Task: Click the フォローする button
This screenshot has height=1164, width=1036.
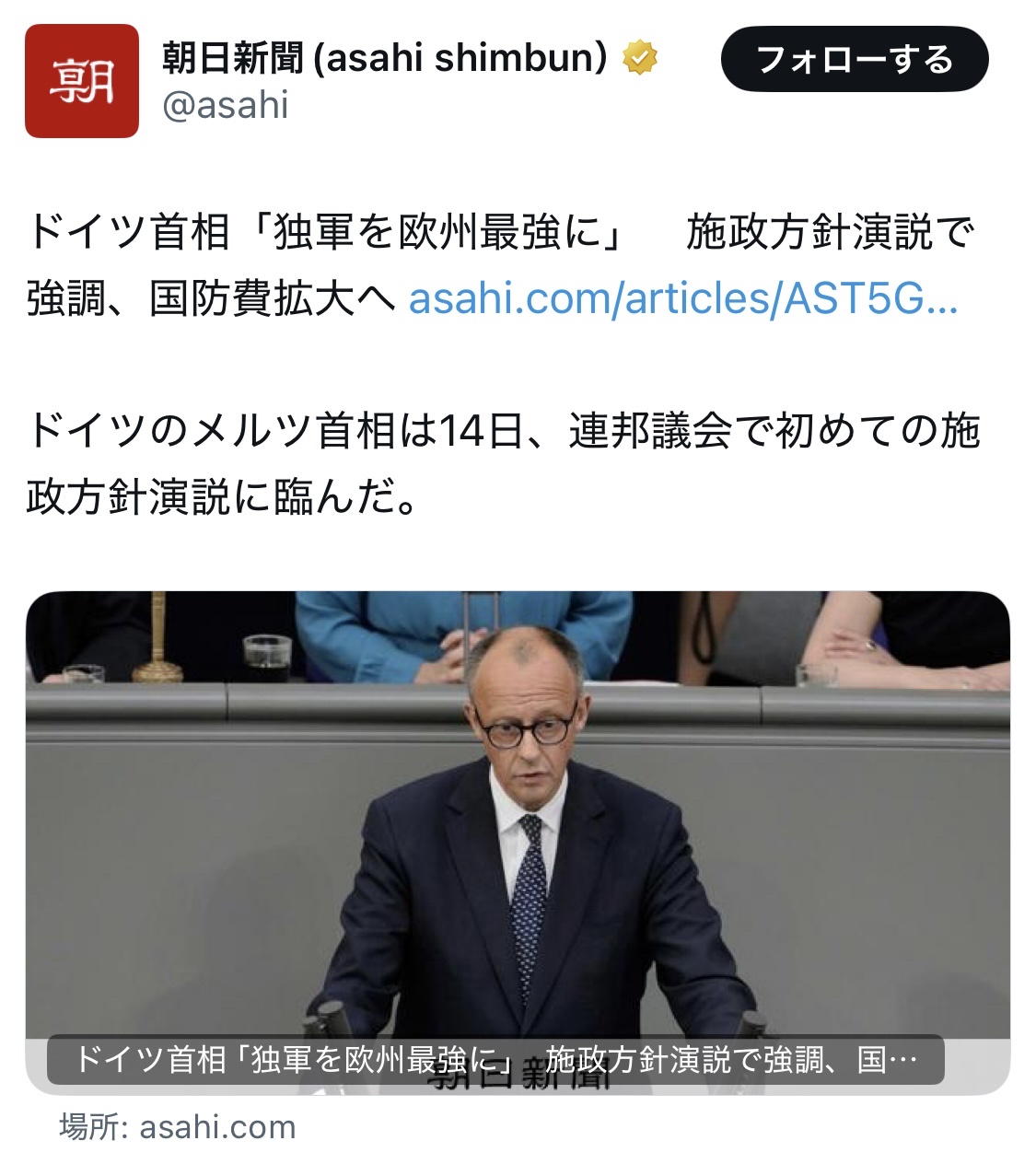Action: [855, 60]
